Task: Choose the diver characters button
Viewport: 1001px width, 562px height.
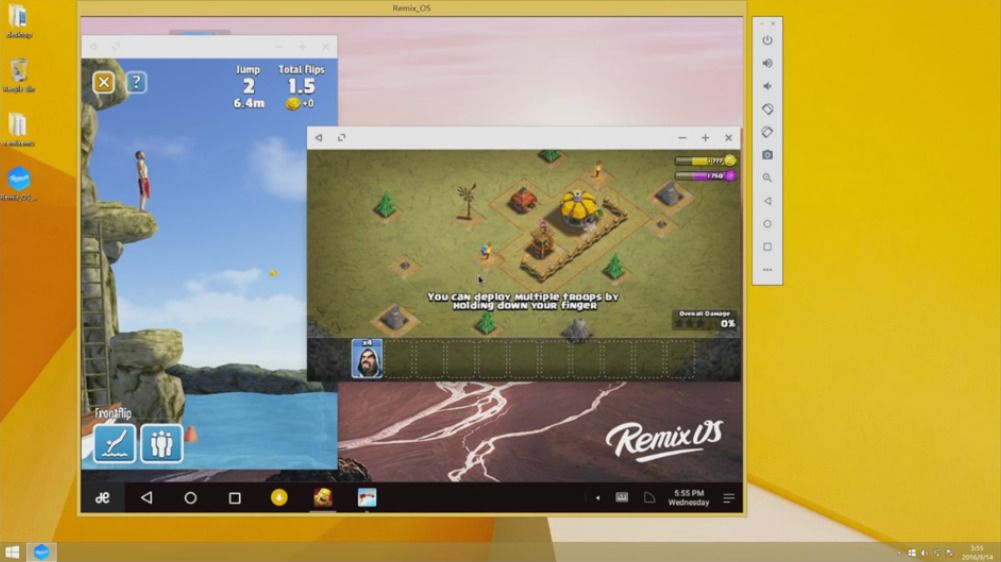Action: click(162, 443)
